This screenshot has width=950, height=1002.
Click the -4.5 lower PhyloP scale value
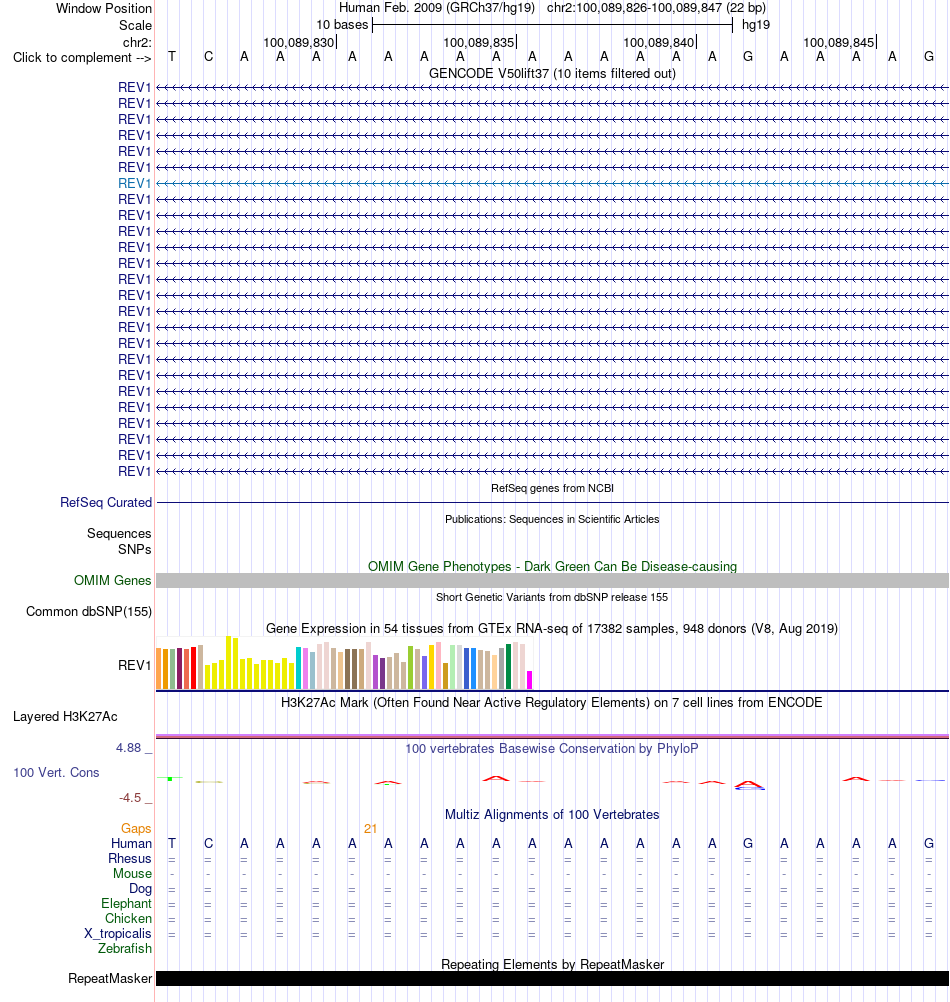coord(130,798)
